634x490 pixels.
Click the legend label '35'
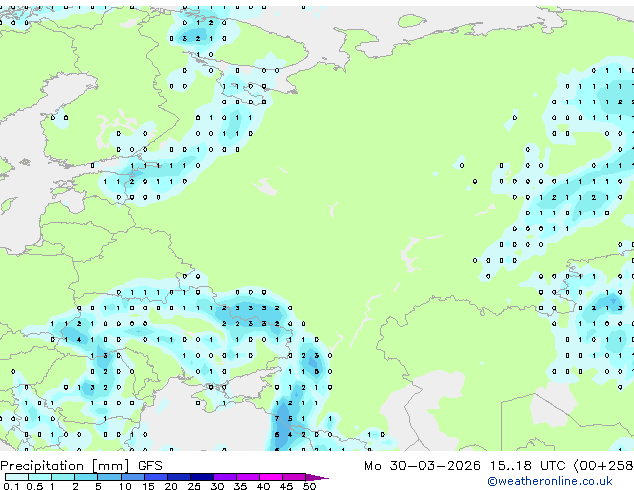pyautogui.click(x=240, y=486)
